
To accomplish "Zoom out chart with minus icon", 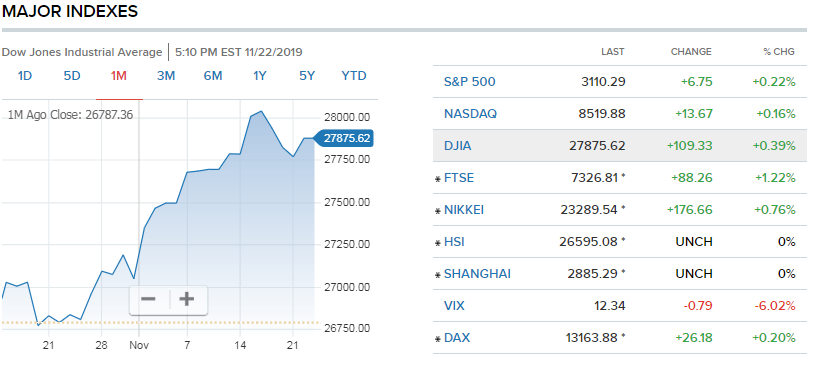I will click(x=149, y=299).
